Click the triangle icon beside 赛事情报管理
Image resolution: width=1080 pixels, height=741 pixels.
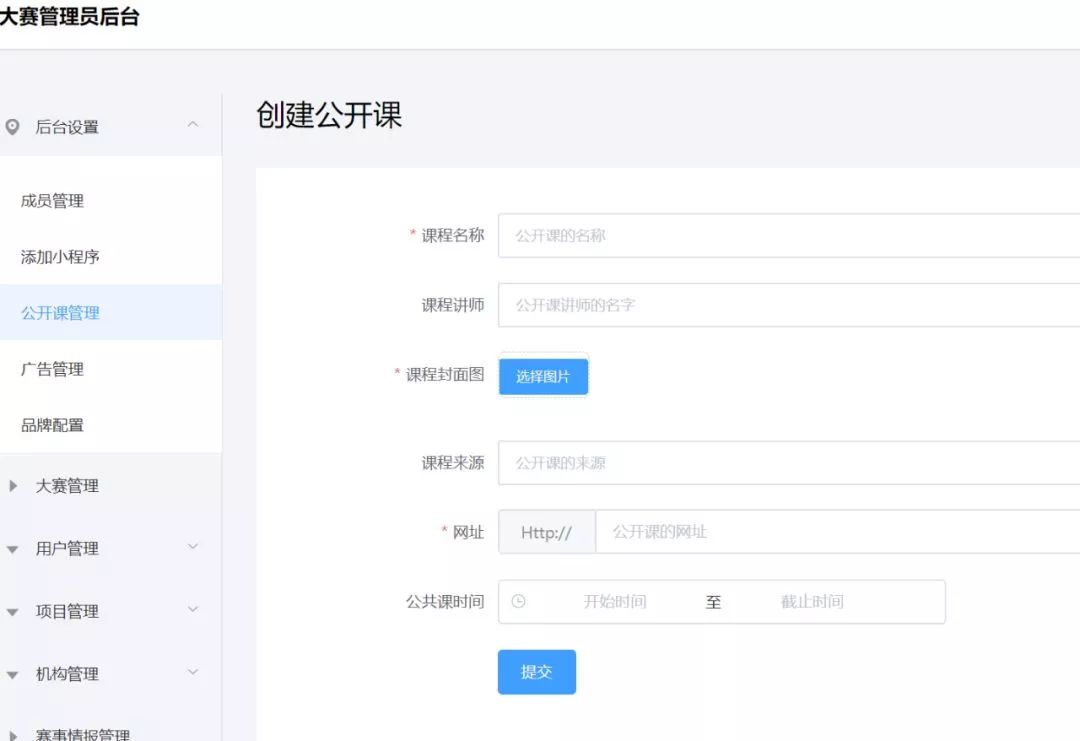[x=12, y=734]
